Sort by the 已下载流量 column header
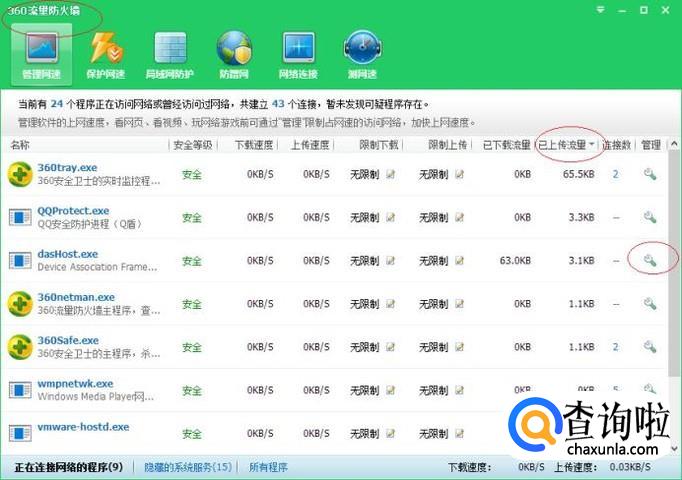 pyautogui.click(x=506, y=145)
